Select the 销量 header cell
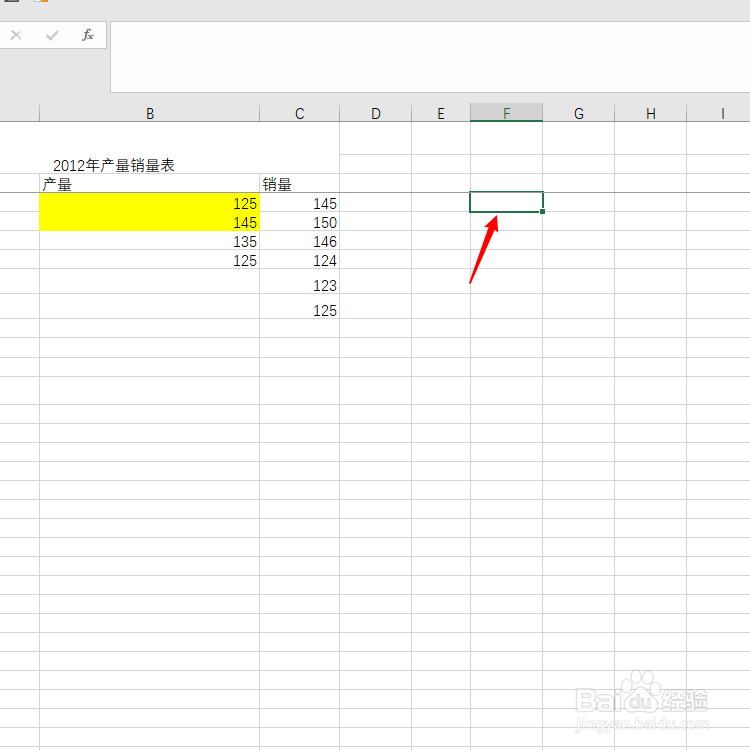This screenshot has width=750, height=750. tap(299, 184)
